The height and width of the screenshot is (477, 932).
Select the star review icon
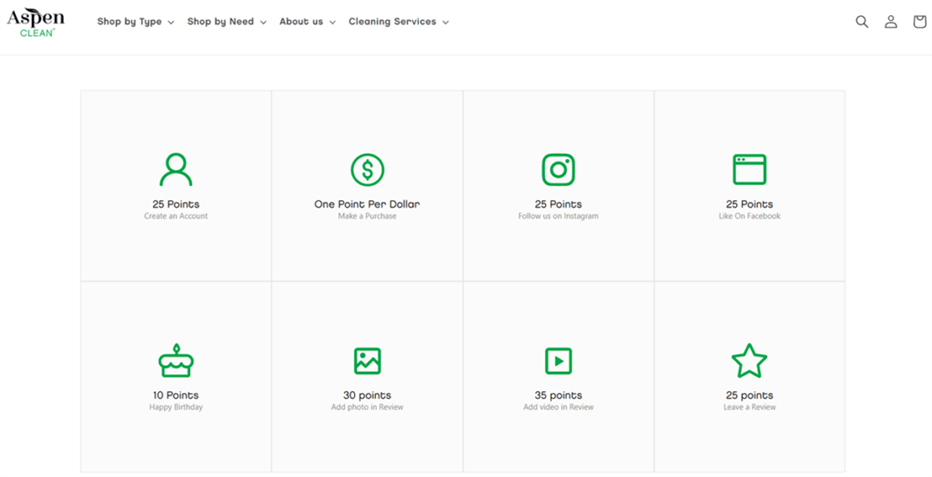pyautogui.click(x=749, y=361)
